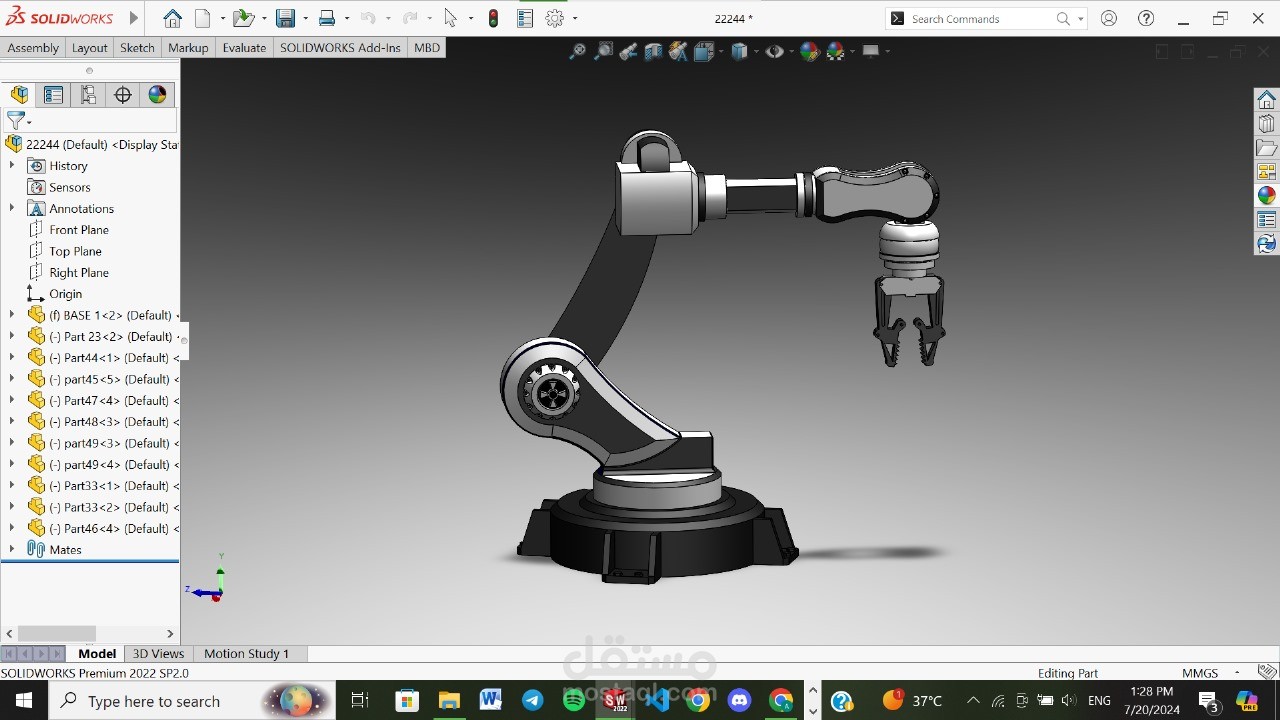Select the DisplayManager colored sphere icon
The image size is (1280, 720).
tap(156, 94)
